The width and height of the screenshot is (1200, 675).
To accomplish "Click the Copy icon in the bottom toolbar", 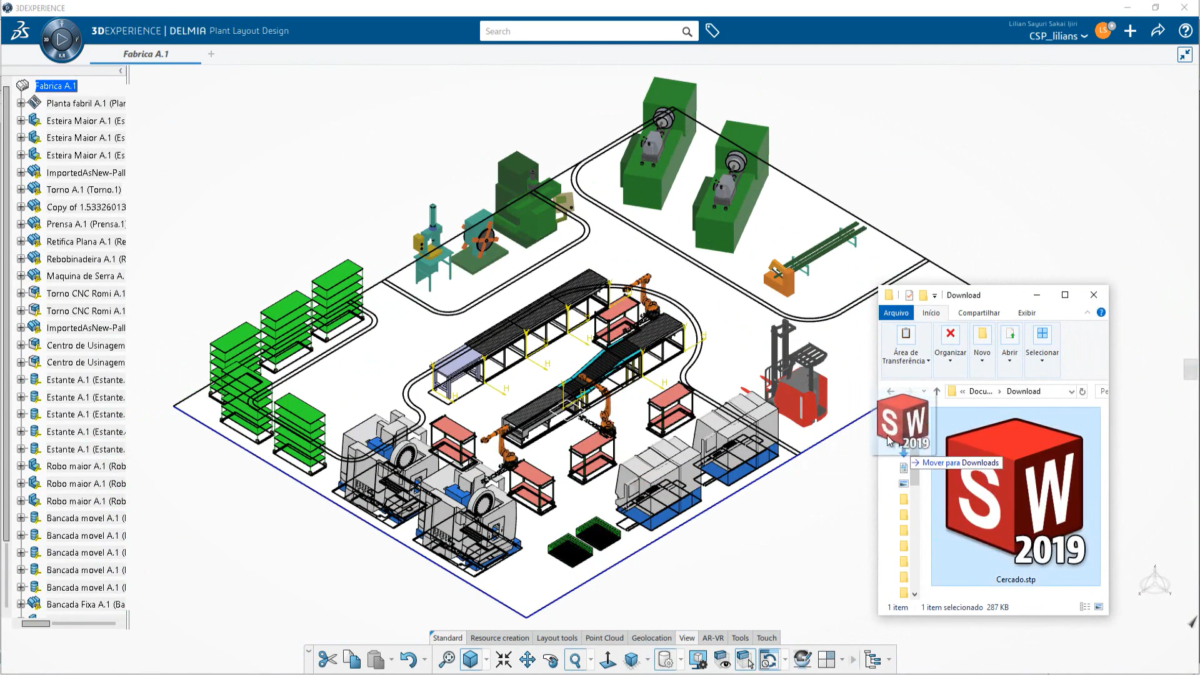I will point(352,659).
